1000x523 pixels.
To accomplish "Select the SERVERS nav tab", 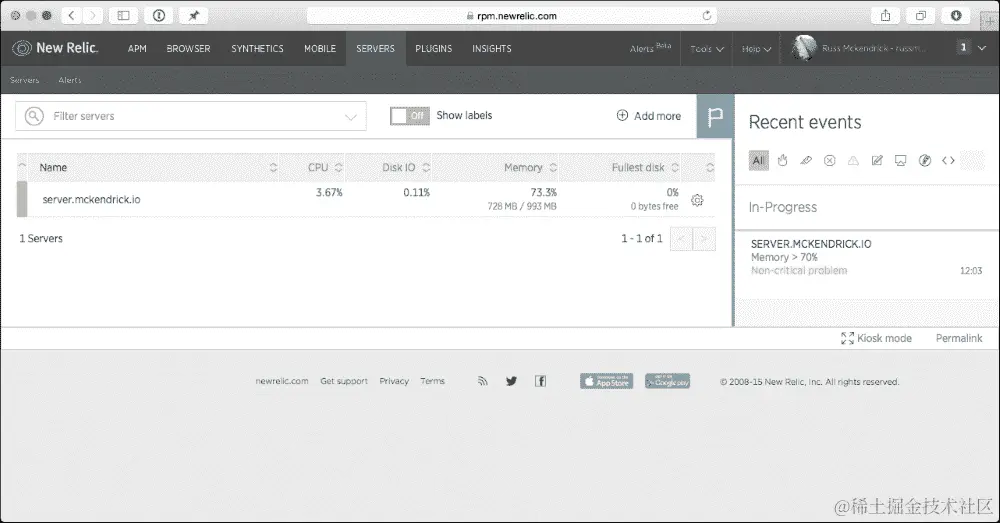I will coord(376,48).
